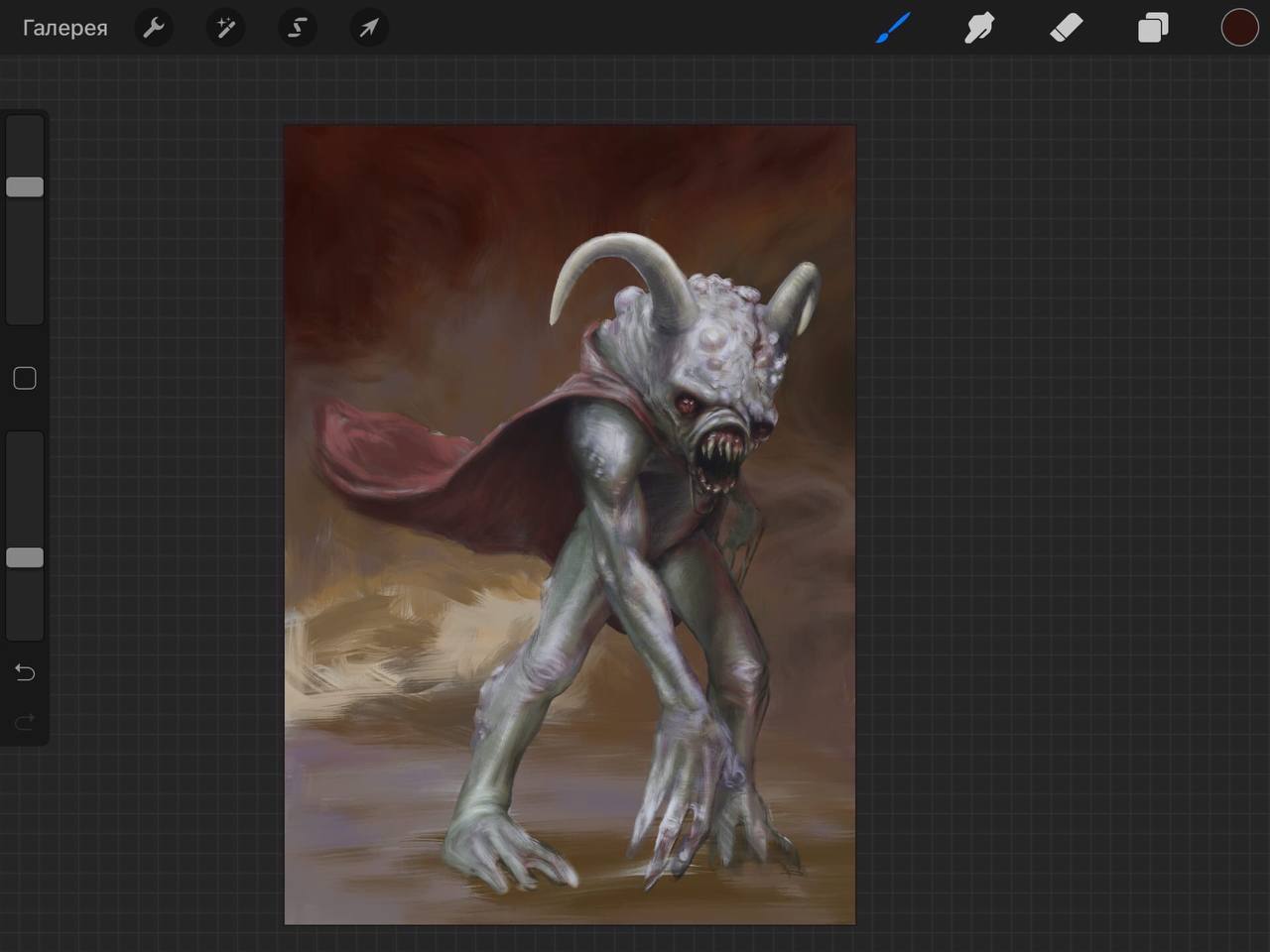Viewport: 1270px width, 952px height.
Task: Open the Layers panel
Action: [1153, 28]
